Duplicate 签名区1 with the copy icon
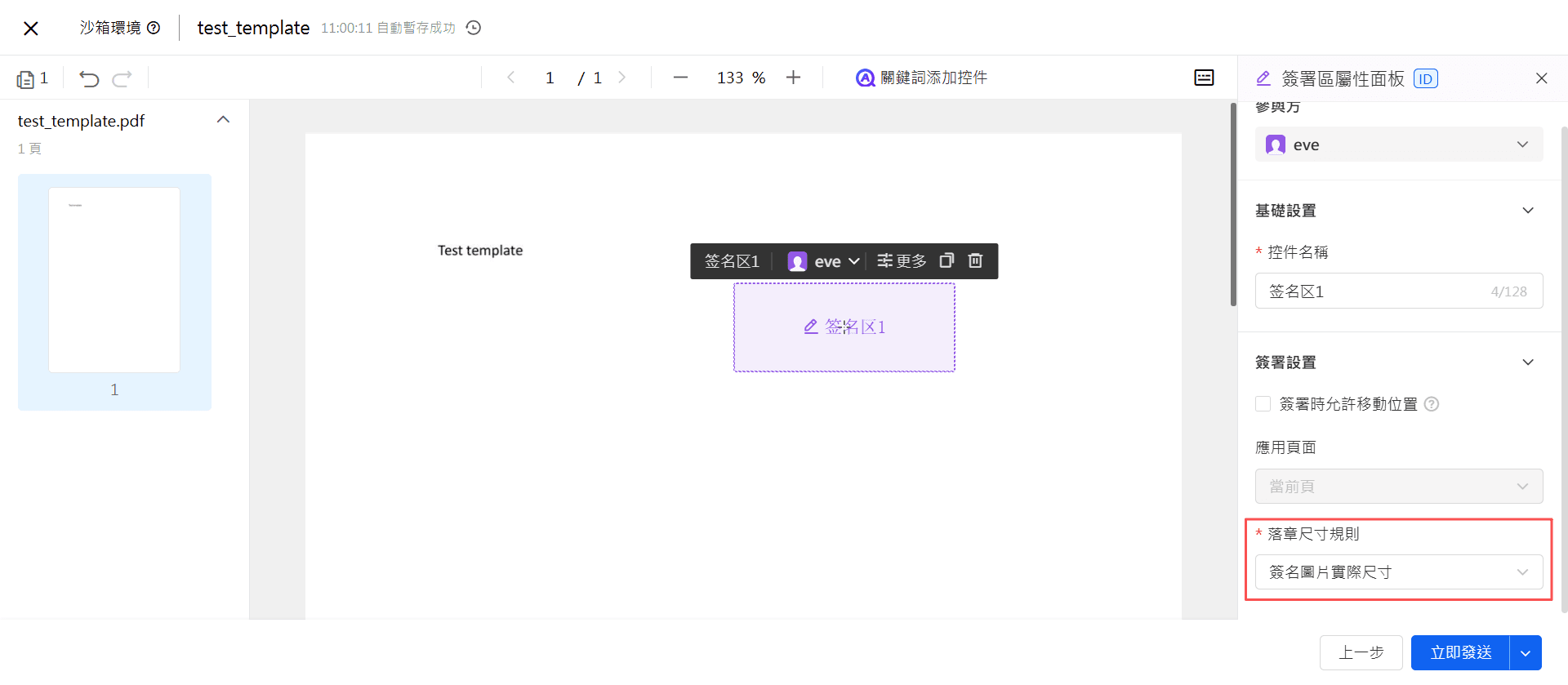Viewport: 1568px width, 685px height. click(947, 260)
